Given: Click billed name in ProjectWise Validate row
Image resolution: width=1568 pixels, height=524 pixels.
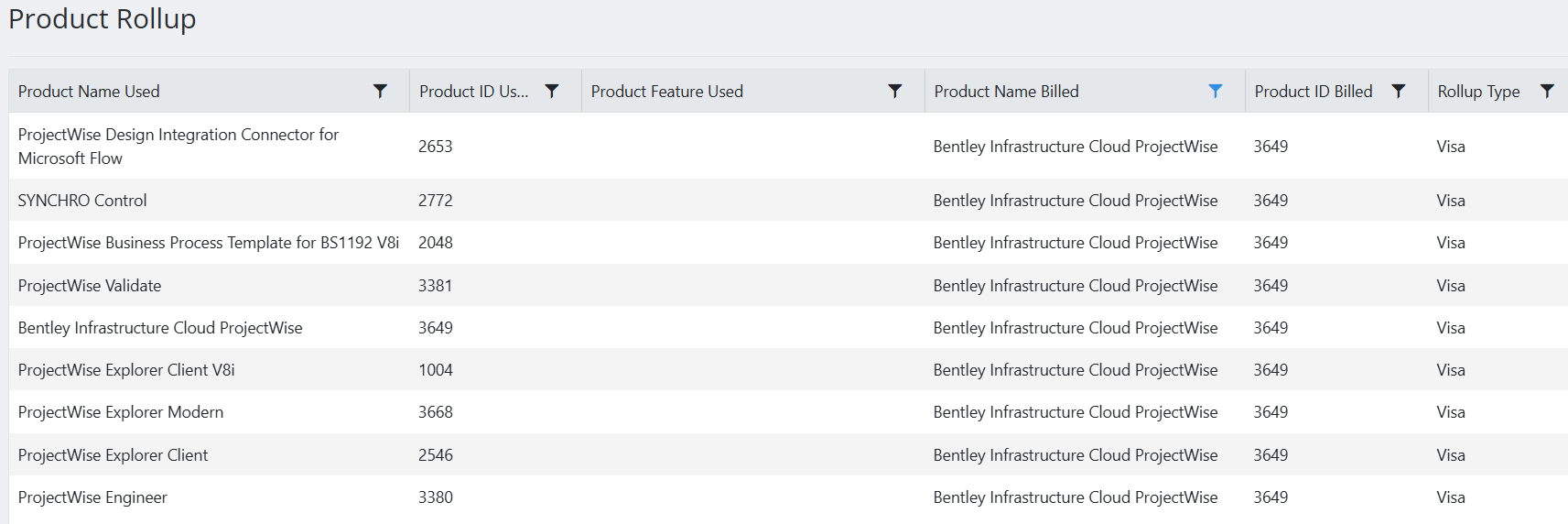Looking at the screenshot, I should point(1076,286).
